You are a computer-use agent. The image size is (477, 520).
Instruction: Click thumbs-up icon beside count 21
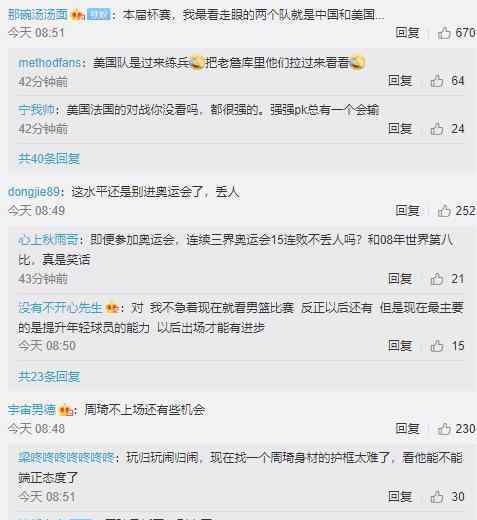(437, 279)
